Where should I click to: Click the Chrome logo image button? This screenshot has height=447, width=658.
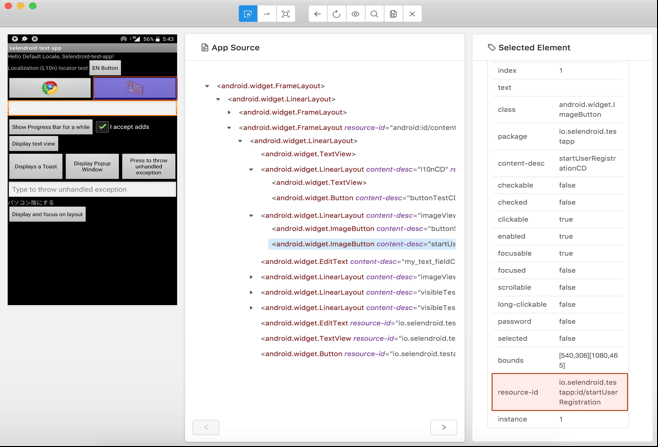pyautogui.click(x=50, y=88)
